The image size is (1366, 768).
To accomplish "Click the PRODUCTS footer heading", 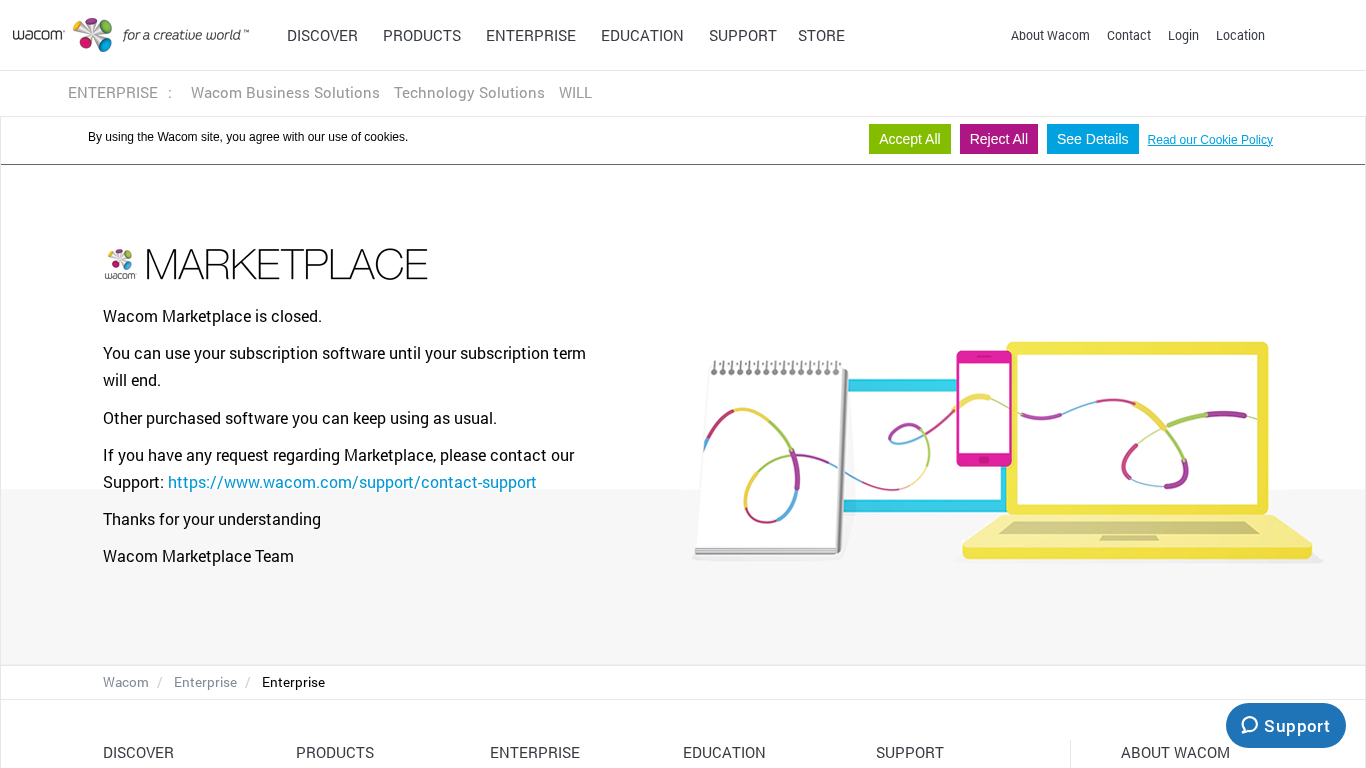I will click(335, 753).
